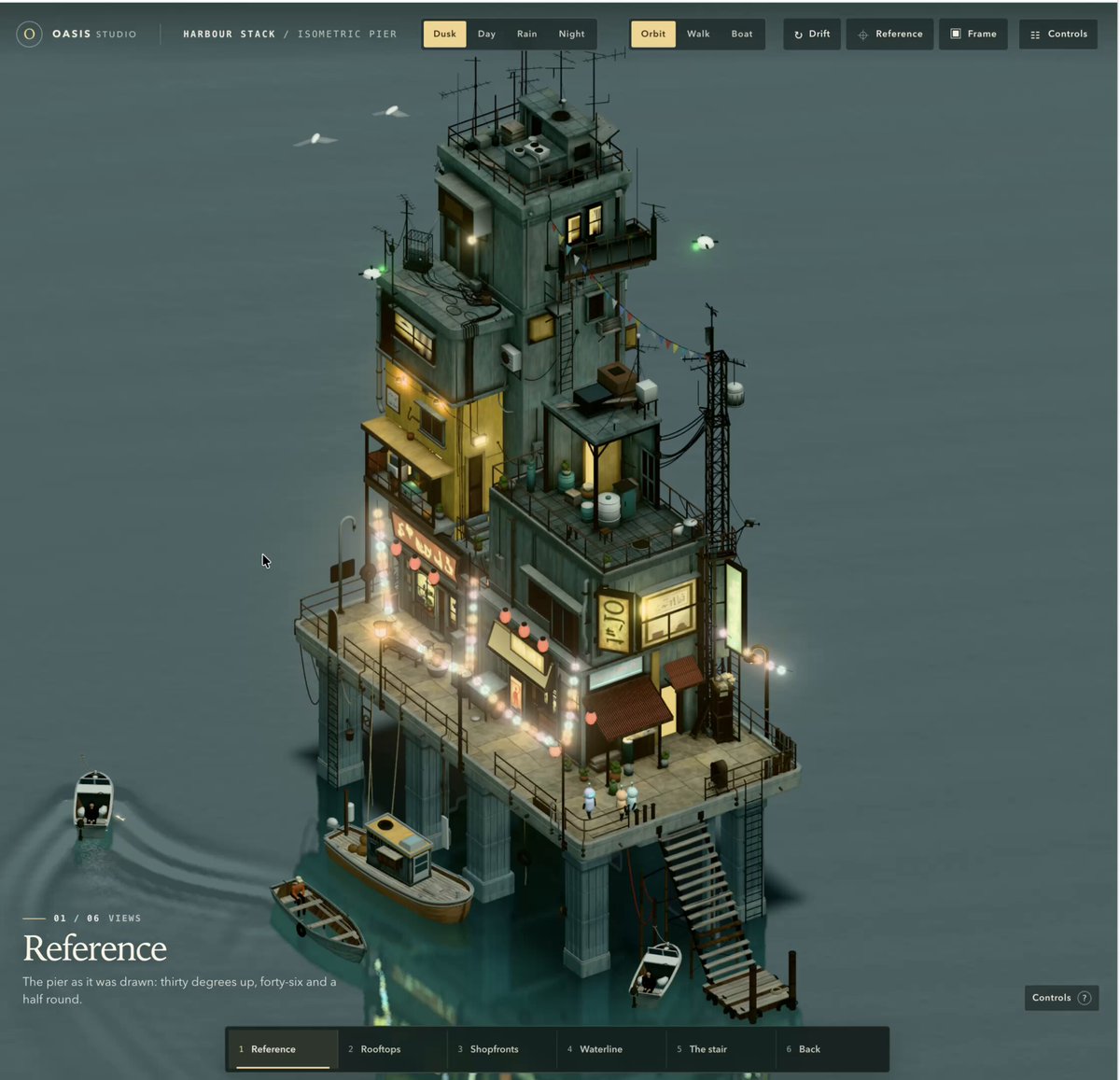Switch lighting to Night
Viewport: 1120px width, 1080px height.
click(571, 34)
